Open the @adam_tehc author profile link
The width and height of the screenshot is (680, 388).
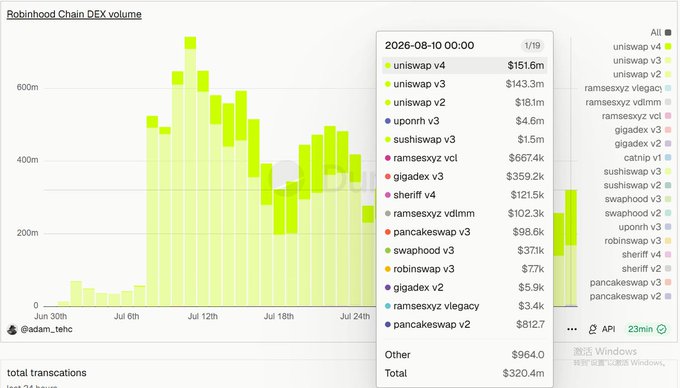tap(47, 329)
